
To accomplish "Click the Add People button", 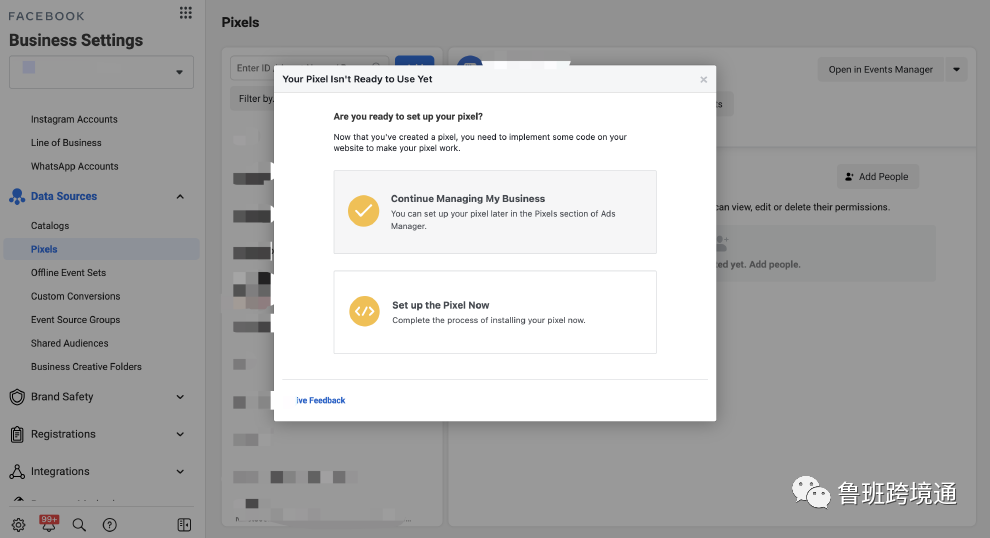I will pos(878,177).
